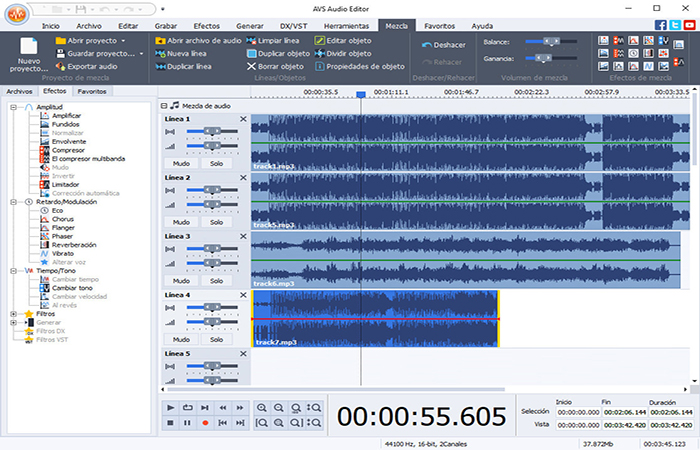Click the Facebook icon

(x=660, y=25)
